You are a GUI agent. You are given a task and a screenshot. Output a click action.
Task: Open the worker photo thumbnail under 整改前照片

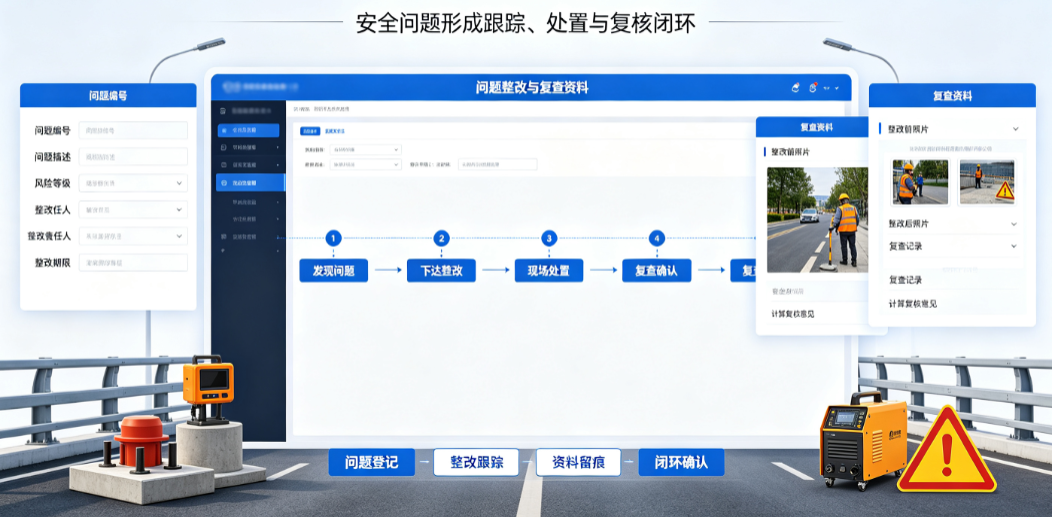(920, 182)
